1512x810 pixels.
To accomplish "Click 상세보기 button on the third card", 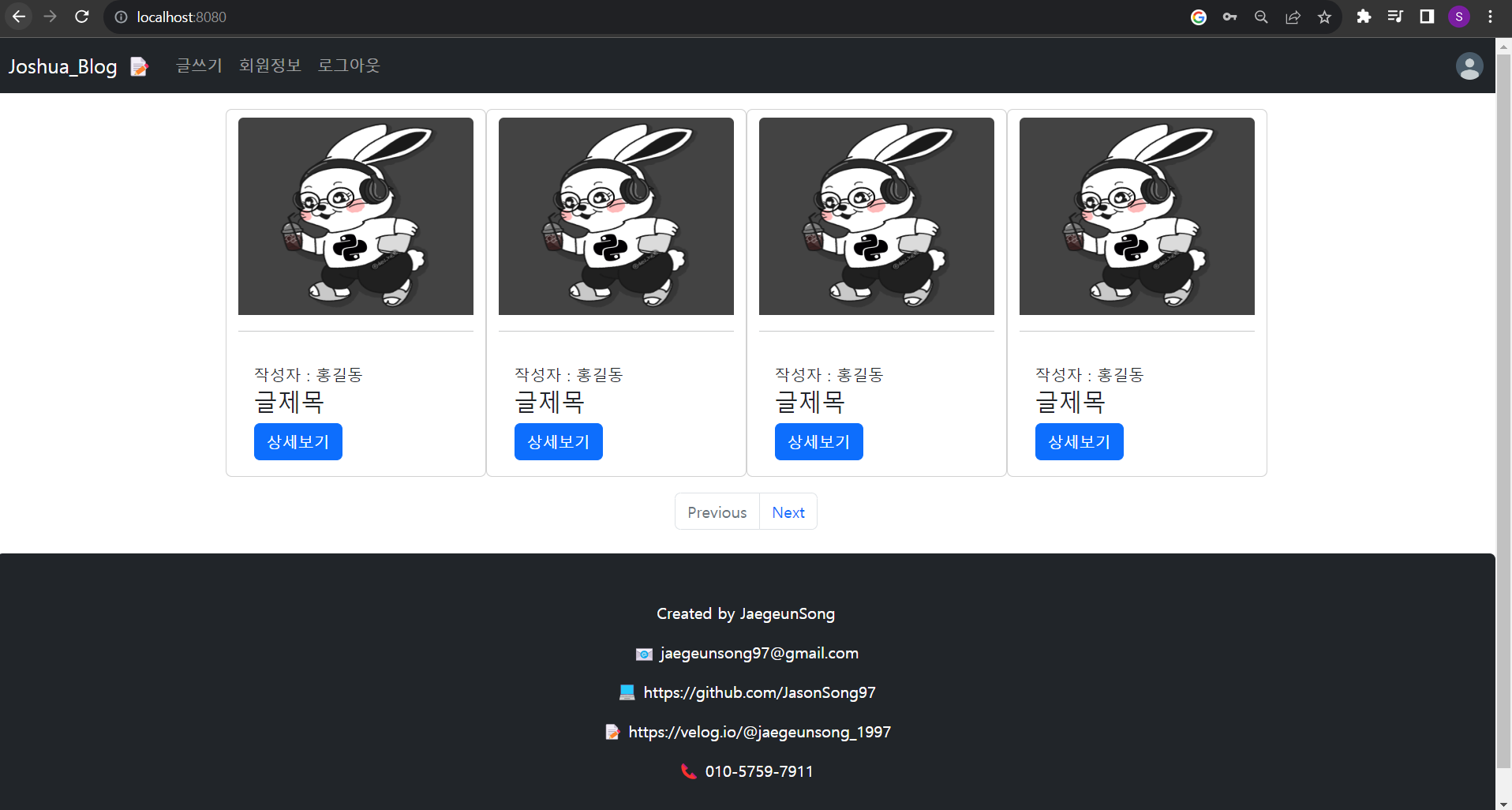I will (819, 441).
